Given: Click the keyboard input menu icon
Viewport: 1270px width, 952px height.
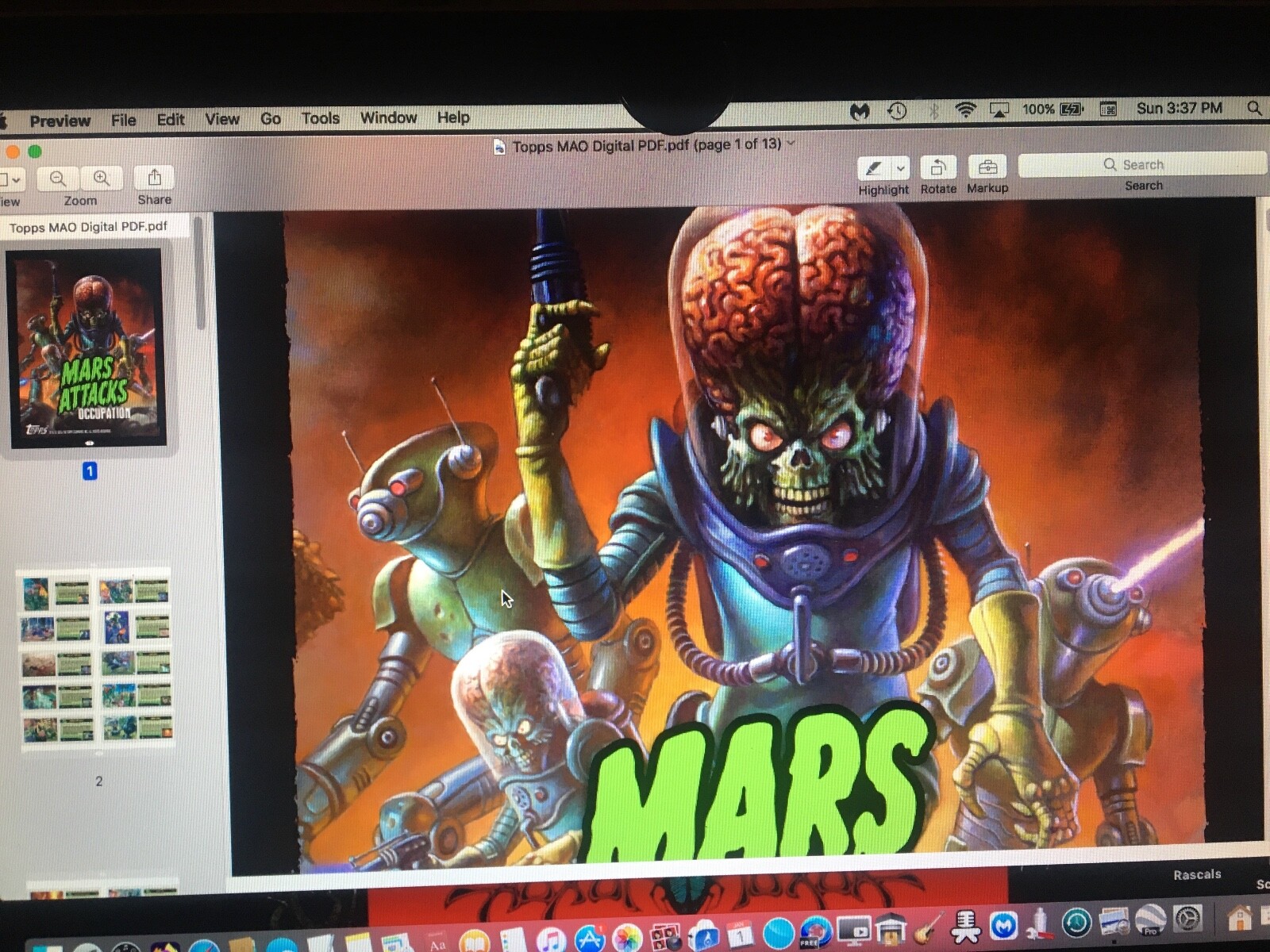Looking at the screenshot, I should pyautogui.click(x=1108, y=109).
